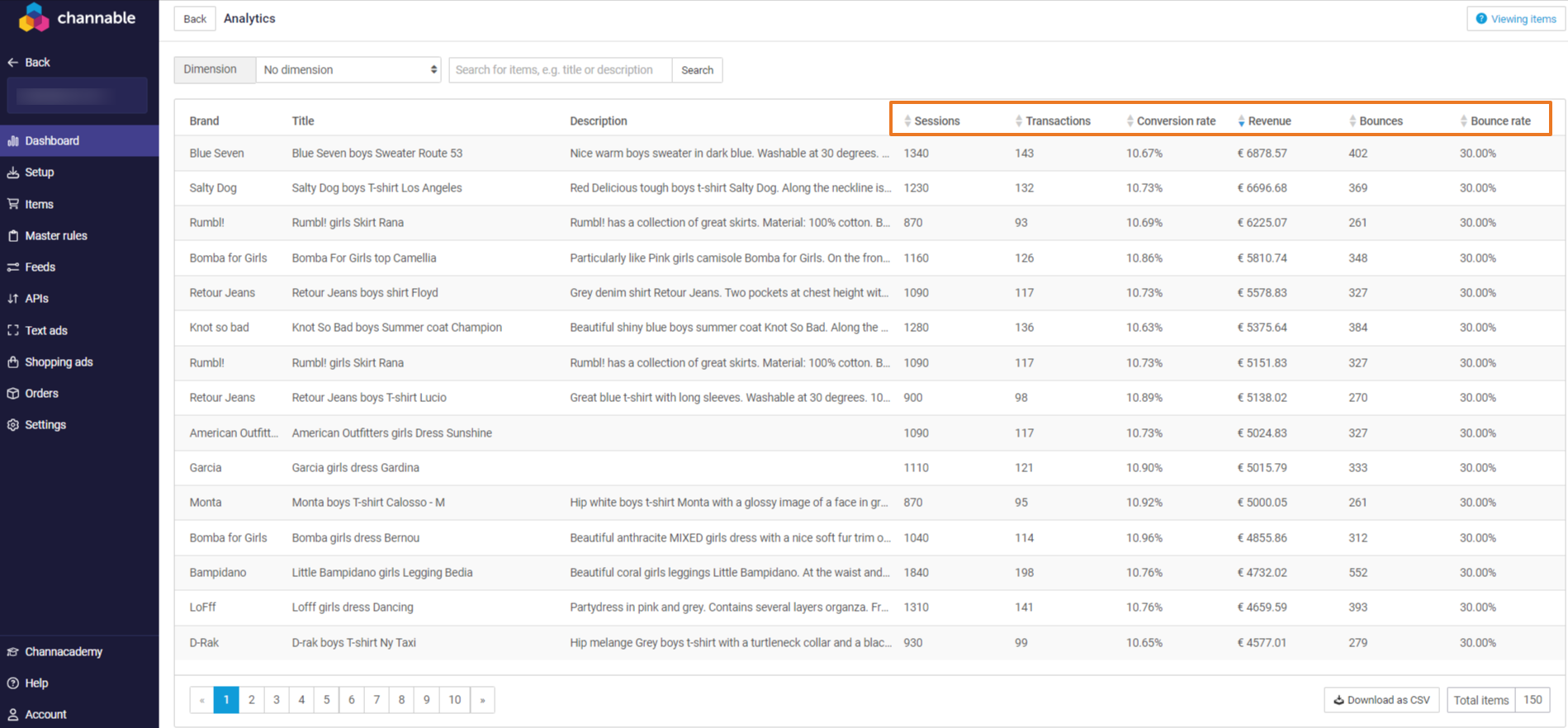Click the sidebar Back arrow icon
Viewport: 1568px width, 728px height.
pyautogui.click(x=13, y=63)
